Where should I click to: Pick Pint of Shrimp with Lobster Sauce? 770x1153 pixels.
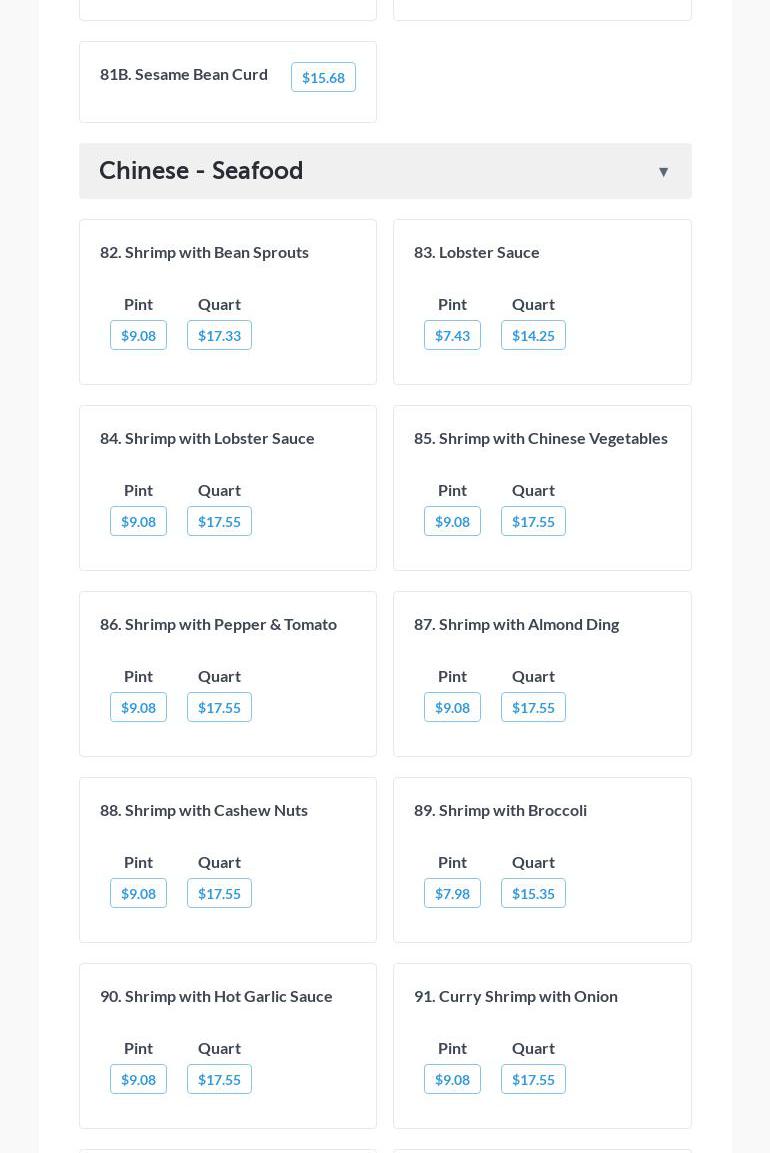click(x=138, y=522)
